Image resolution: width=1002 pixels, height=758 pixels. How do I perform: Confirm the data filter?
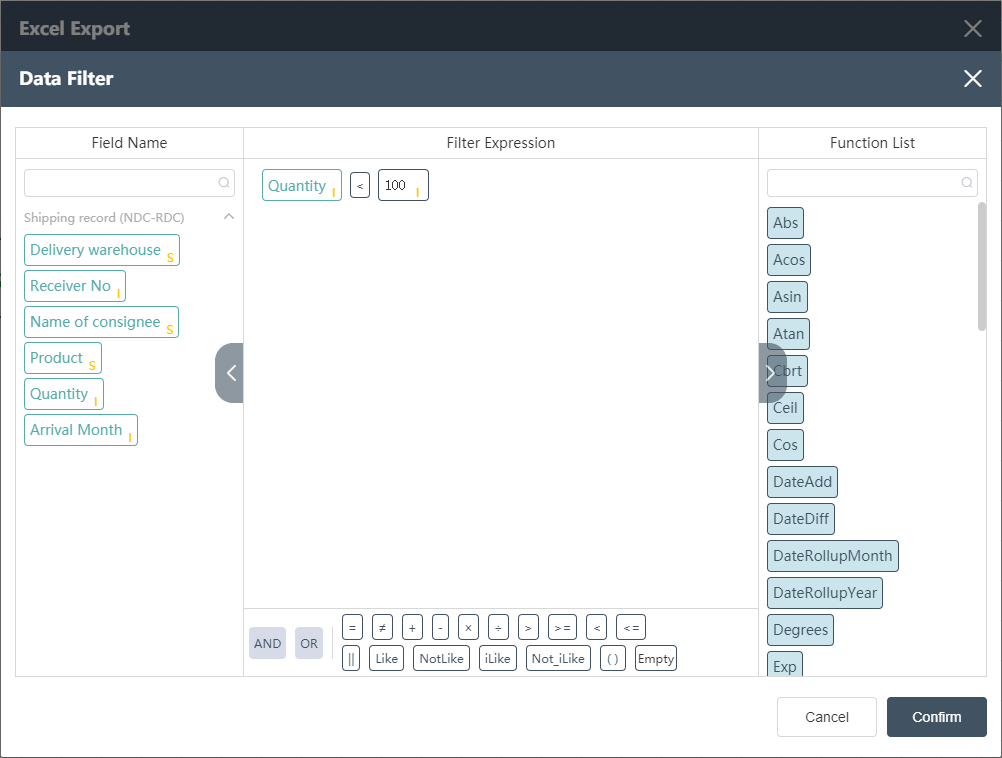[x=937, y=717]
